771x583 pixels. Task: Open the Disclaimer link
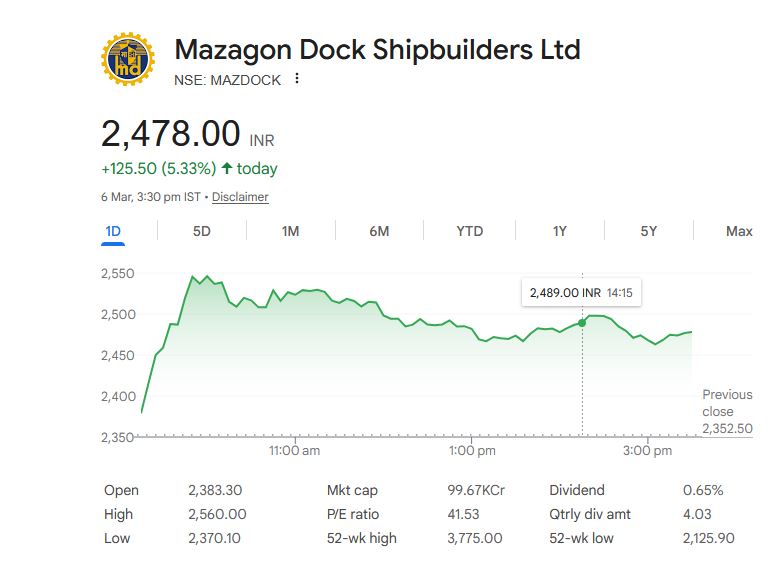tap(240, 197)
